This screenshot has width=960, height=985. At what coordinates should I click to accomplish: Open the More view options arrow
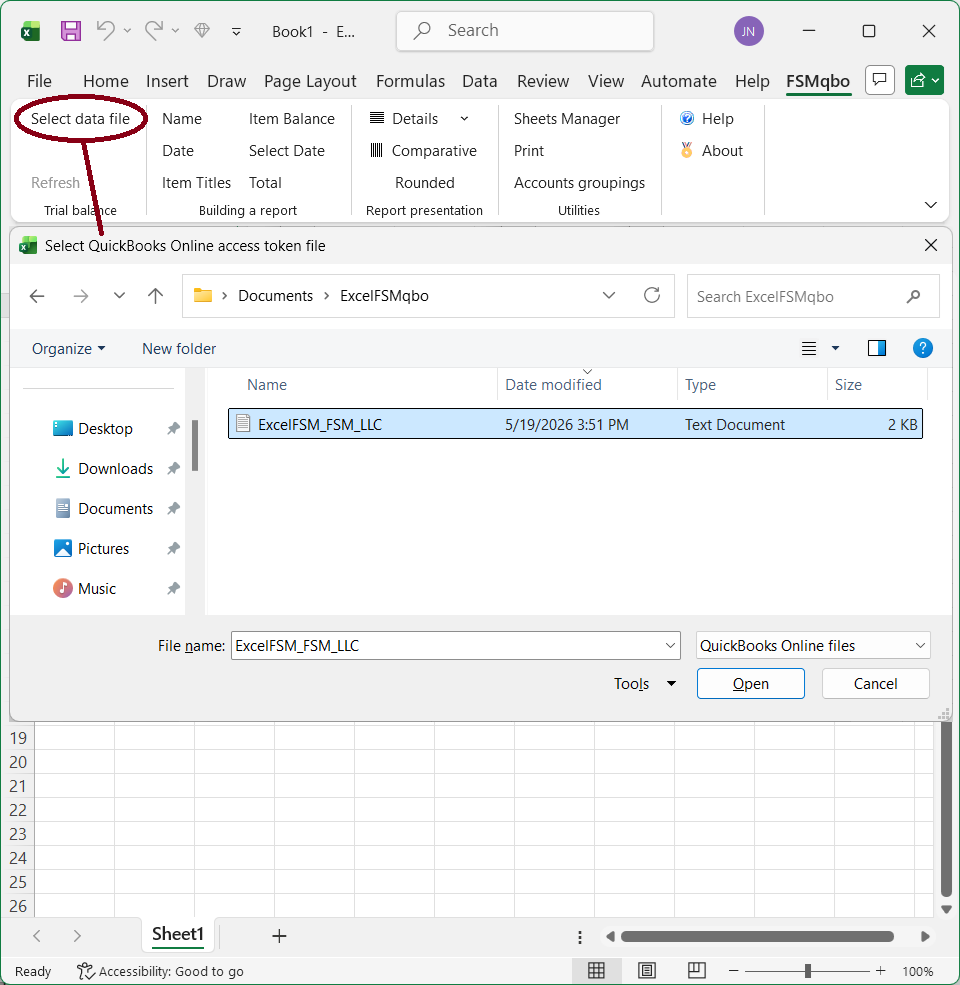(x=836, y=348)
